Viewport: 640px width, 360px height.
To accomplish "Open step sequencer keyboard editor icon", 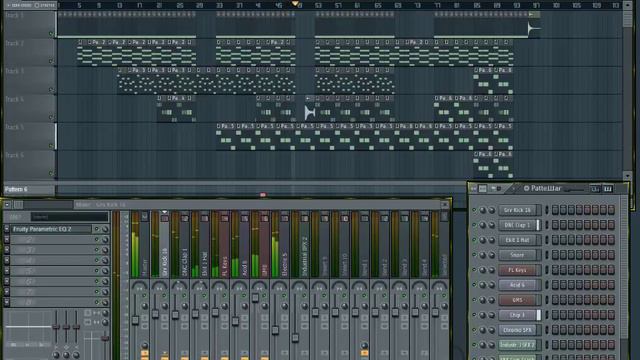I will tap(608, 189).
